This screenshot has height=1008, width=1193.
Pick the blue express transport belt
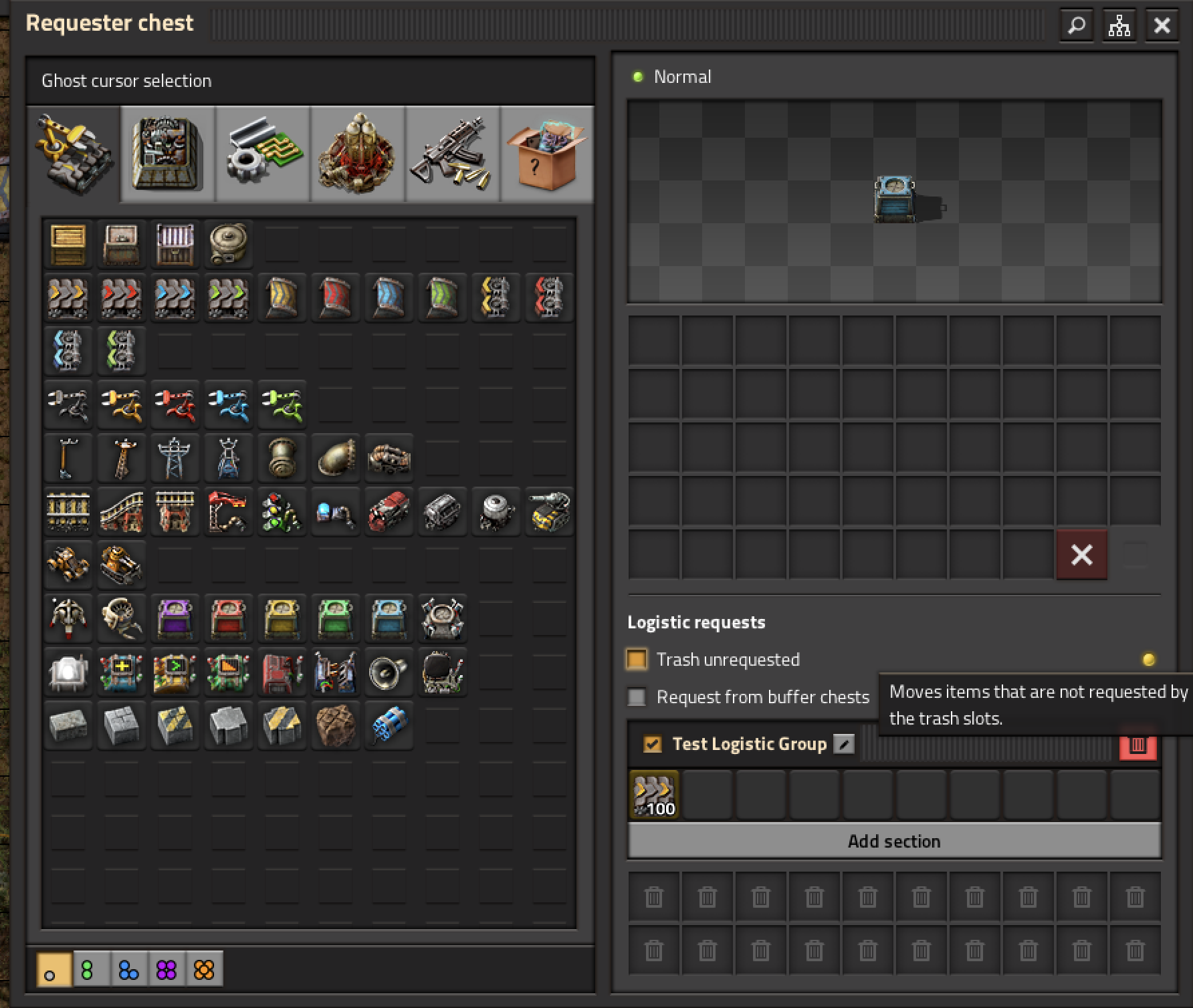click(x=175, y=298)
